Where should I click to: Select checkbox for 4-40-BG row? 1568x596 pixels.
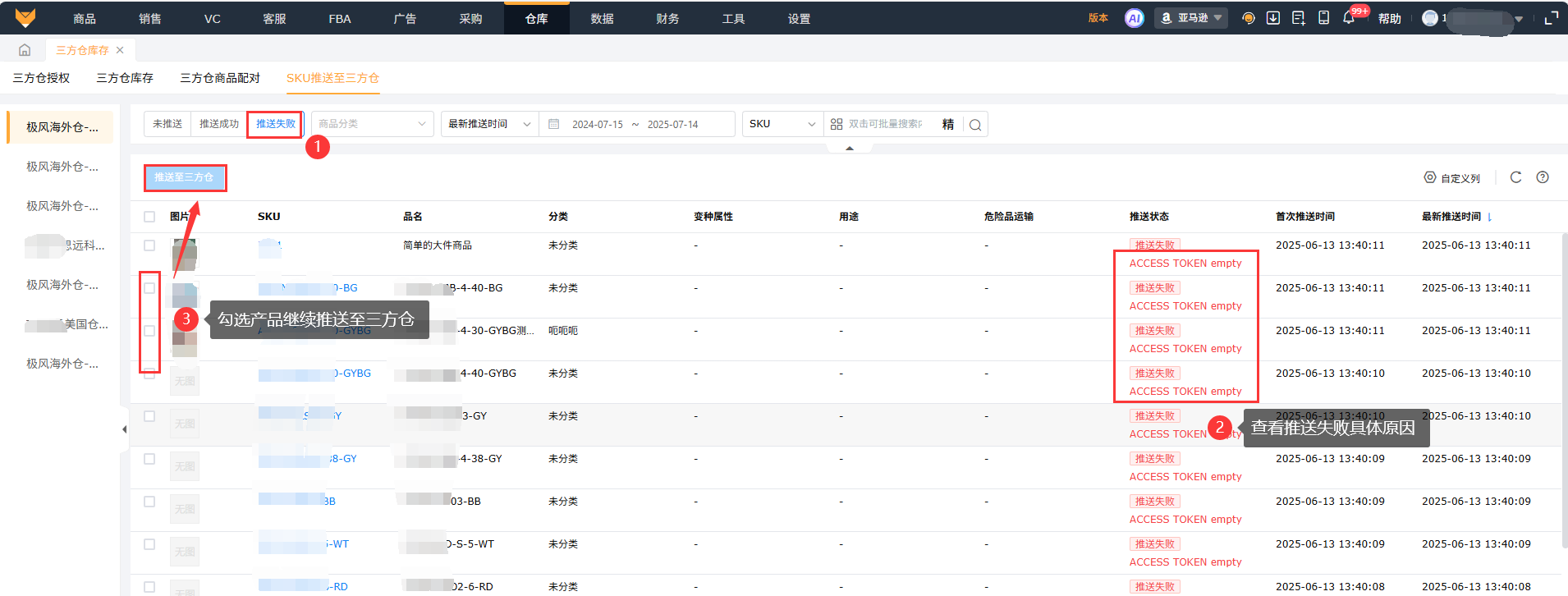[x=149, y=288]
